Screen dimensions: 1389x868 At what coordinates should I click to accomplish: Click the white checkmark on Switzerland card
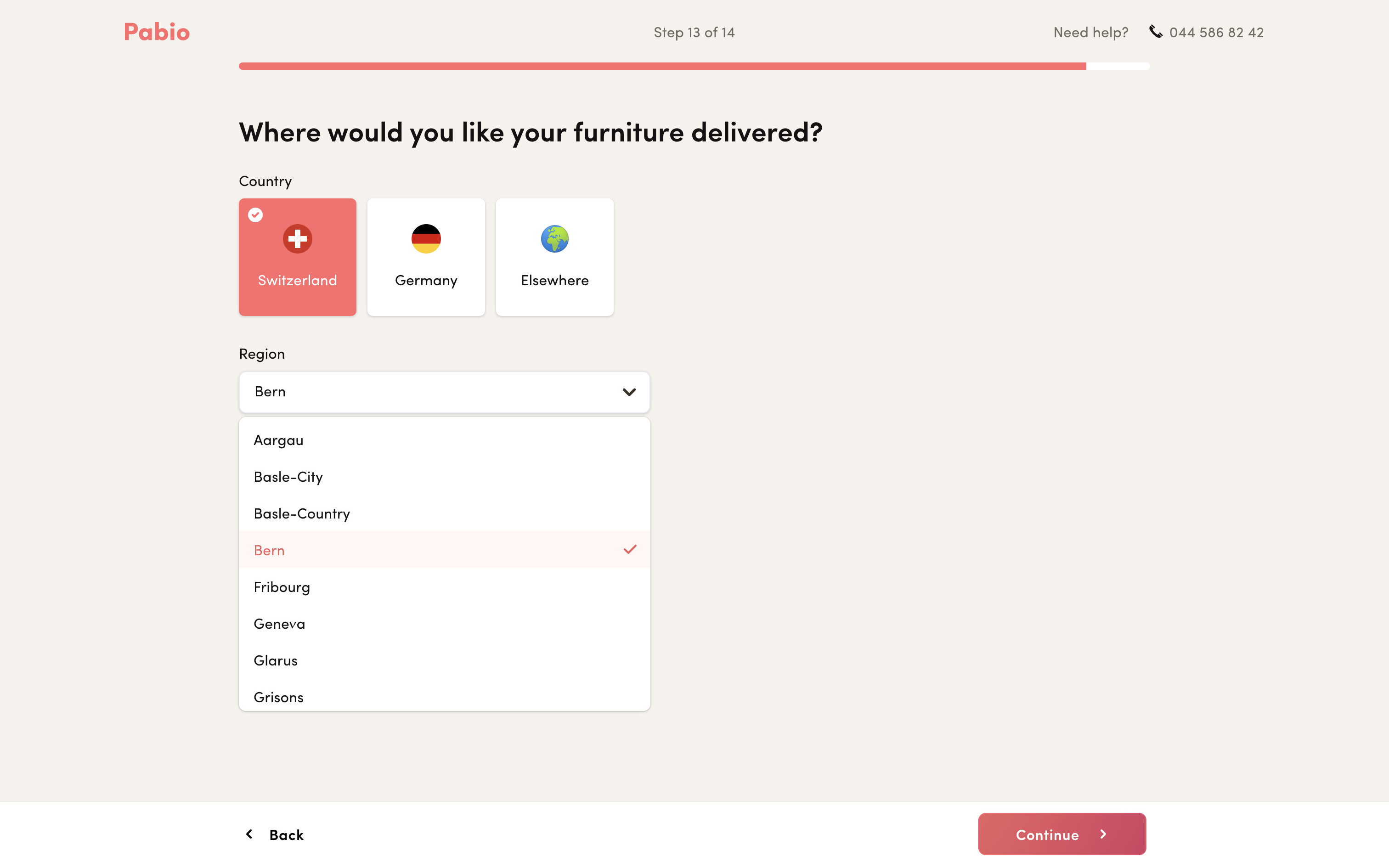coord(255,215)
